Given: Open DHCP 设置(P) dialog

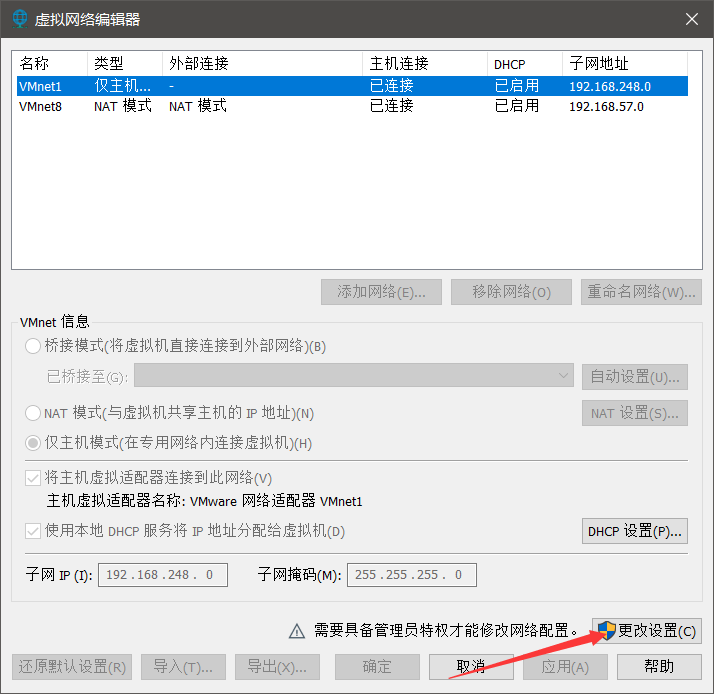Looking at the screenshot, I should point(635,531).
